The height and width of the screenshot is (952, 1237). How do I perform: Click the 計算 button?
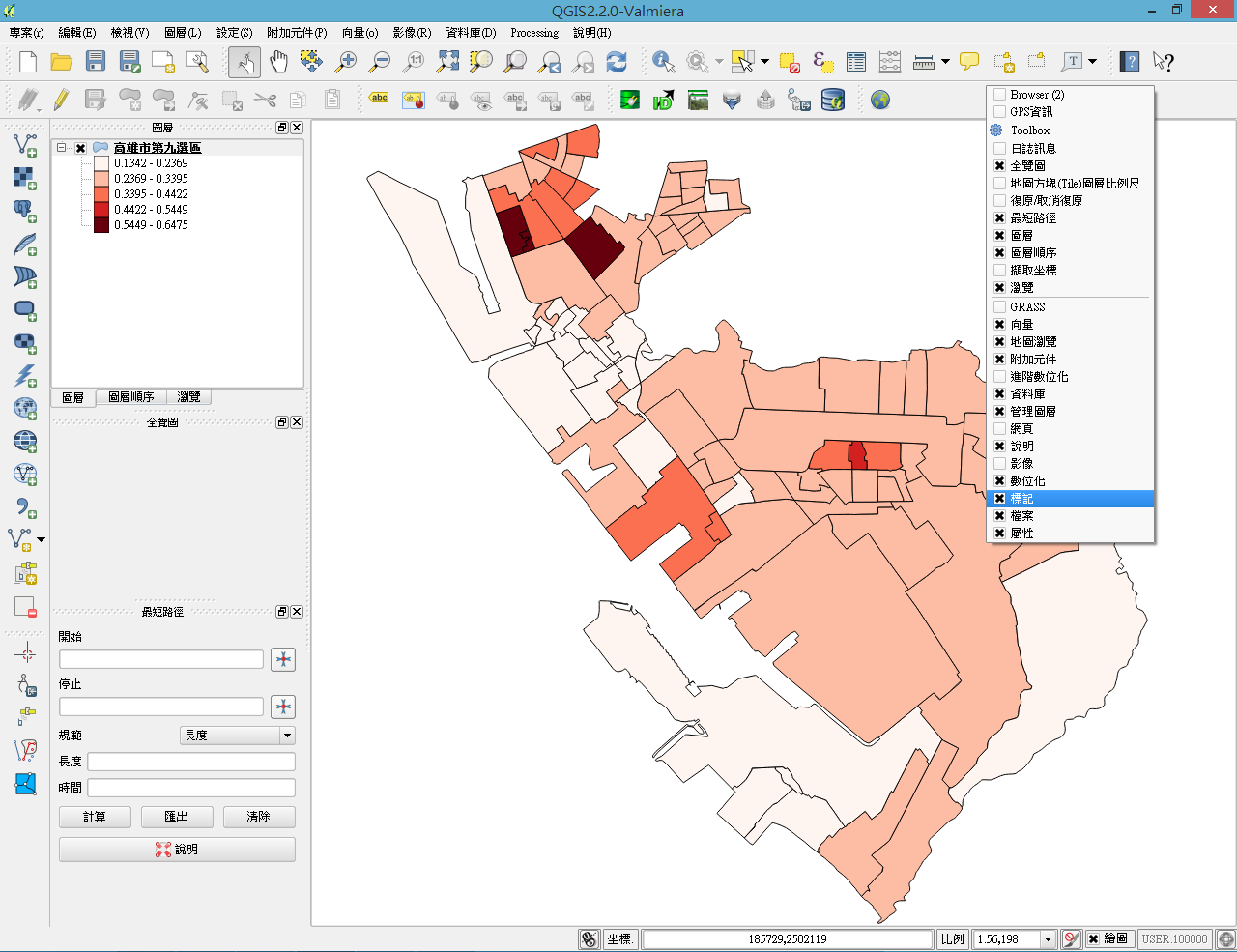point(95,817)
